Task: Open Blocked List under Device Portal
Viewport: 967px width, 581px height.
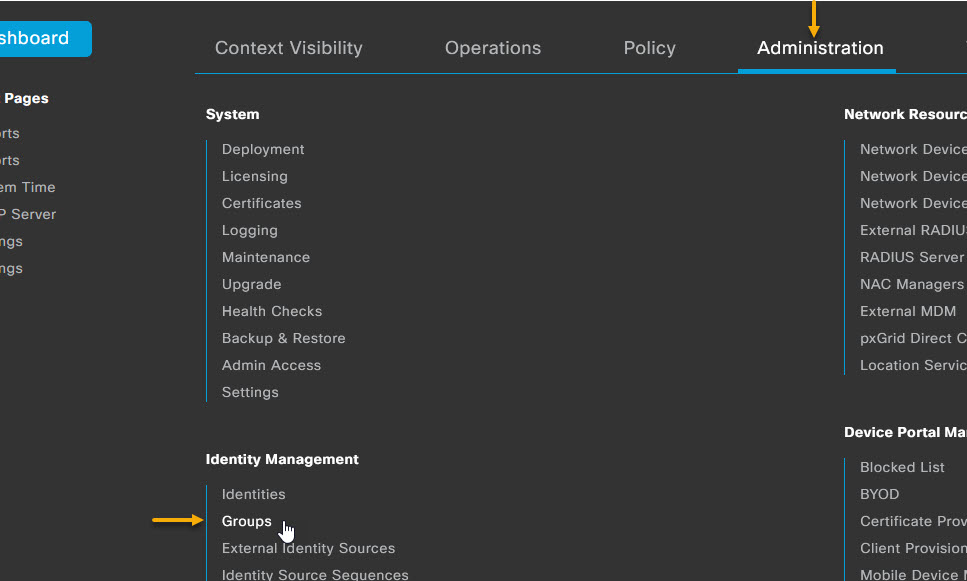Action: coord(902,468)
